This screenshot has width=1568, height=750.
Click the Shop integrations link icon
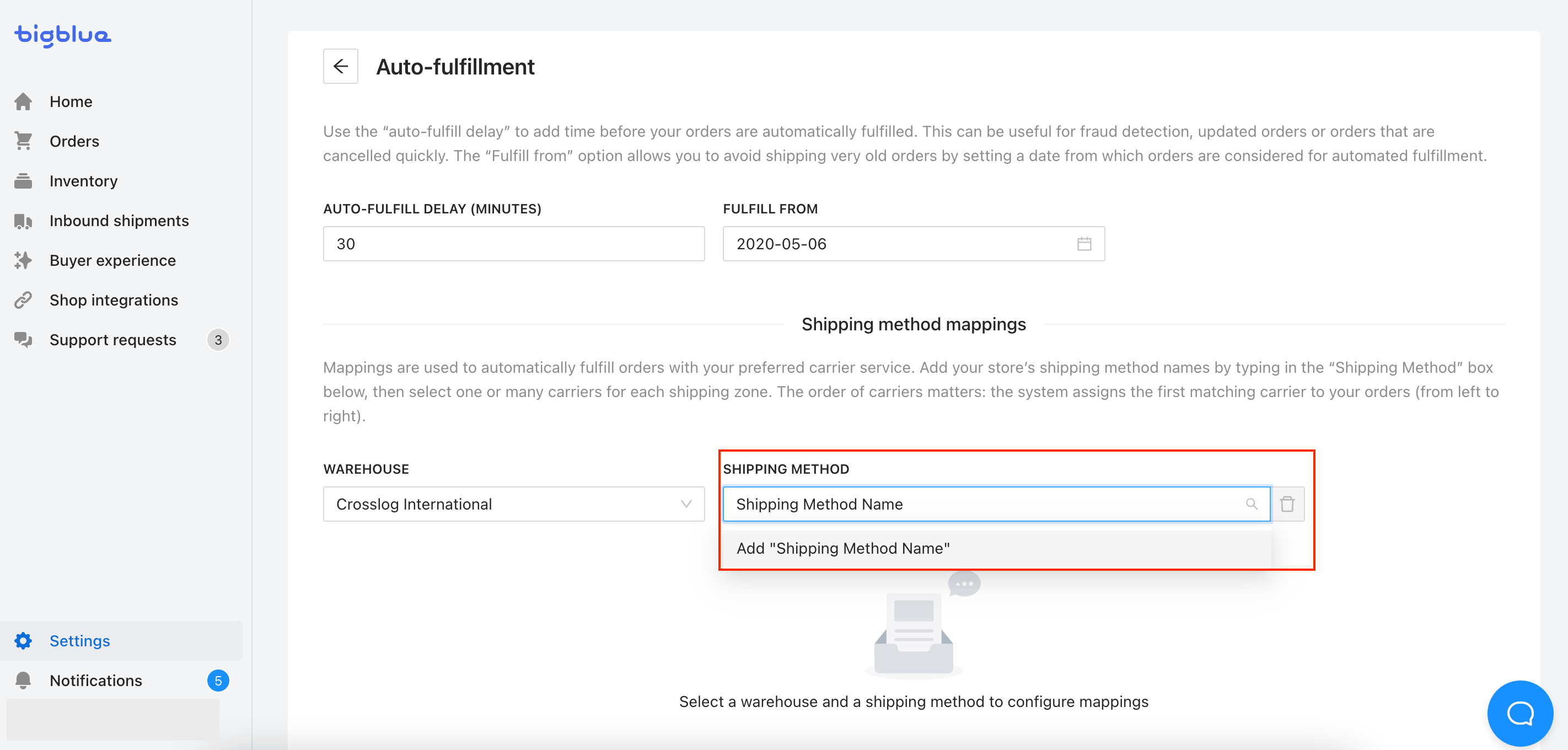point(23,300)
